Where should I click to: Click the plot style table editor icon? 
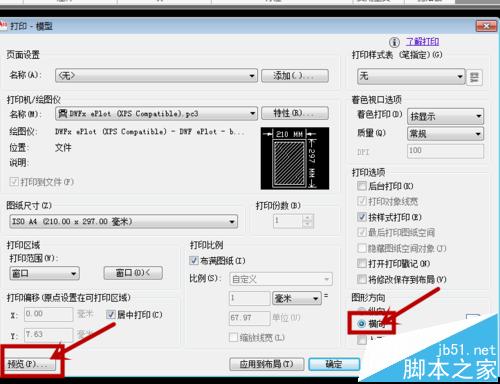[474, 77]
